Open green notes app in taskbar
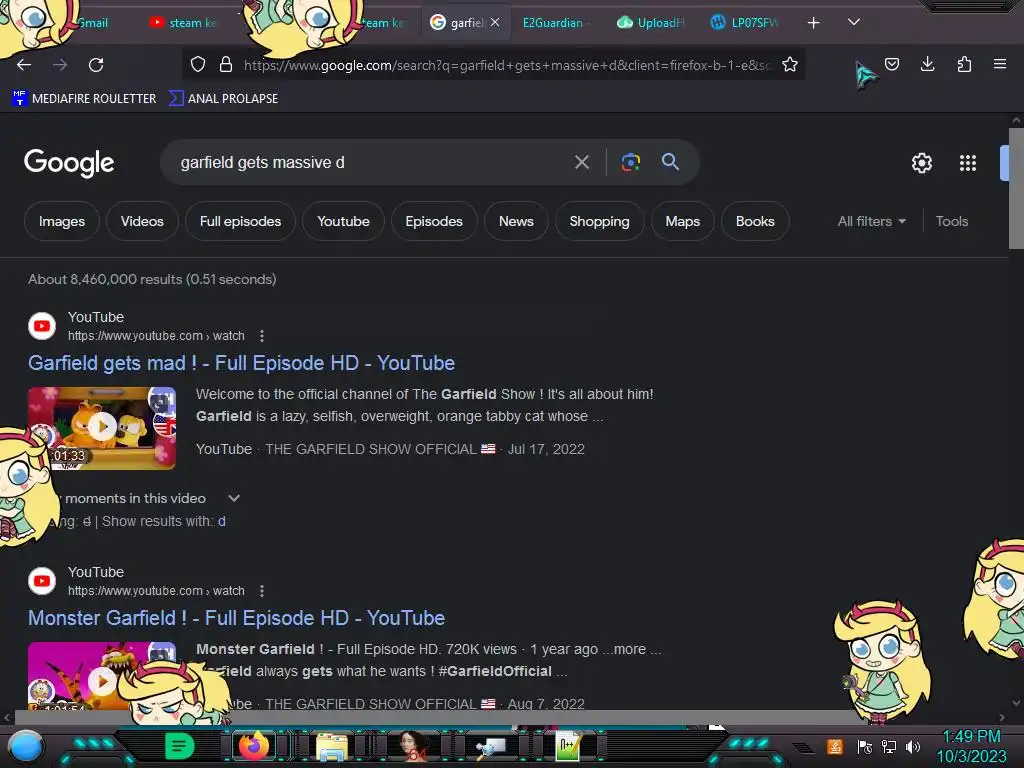This screenshot has width=1024, height=768. point(179,746)
